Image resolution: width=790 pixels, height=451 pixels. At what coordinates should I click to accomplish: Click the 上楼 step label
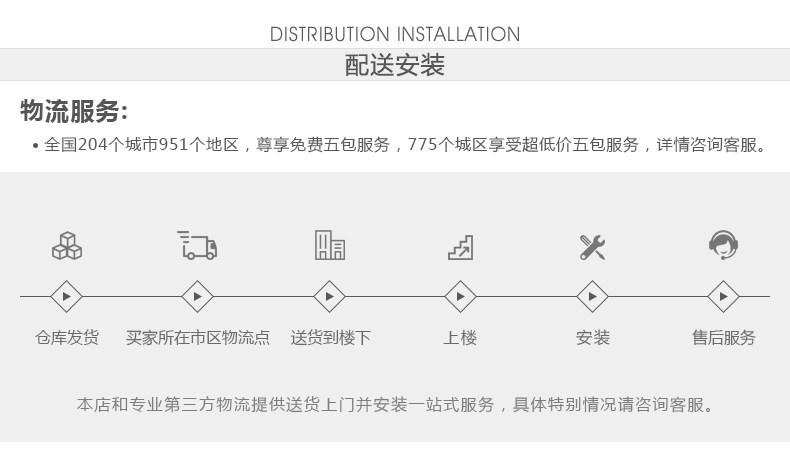click(460, 338)
